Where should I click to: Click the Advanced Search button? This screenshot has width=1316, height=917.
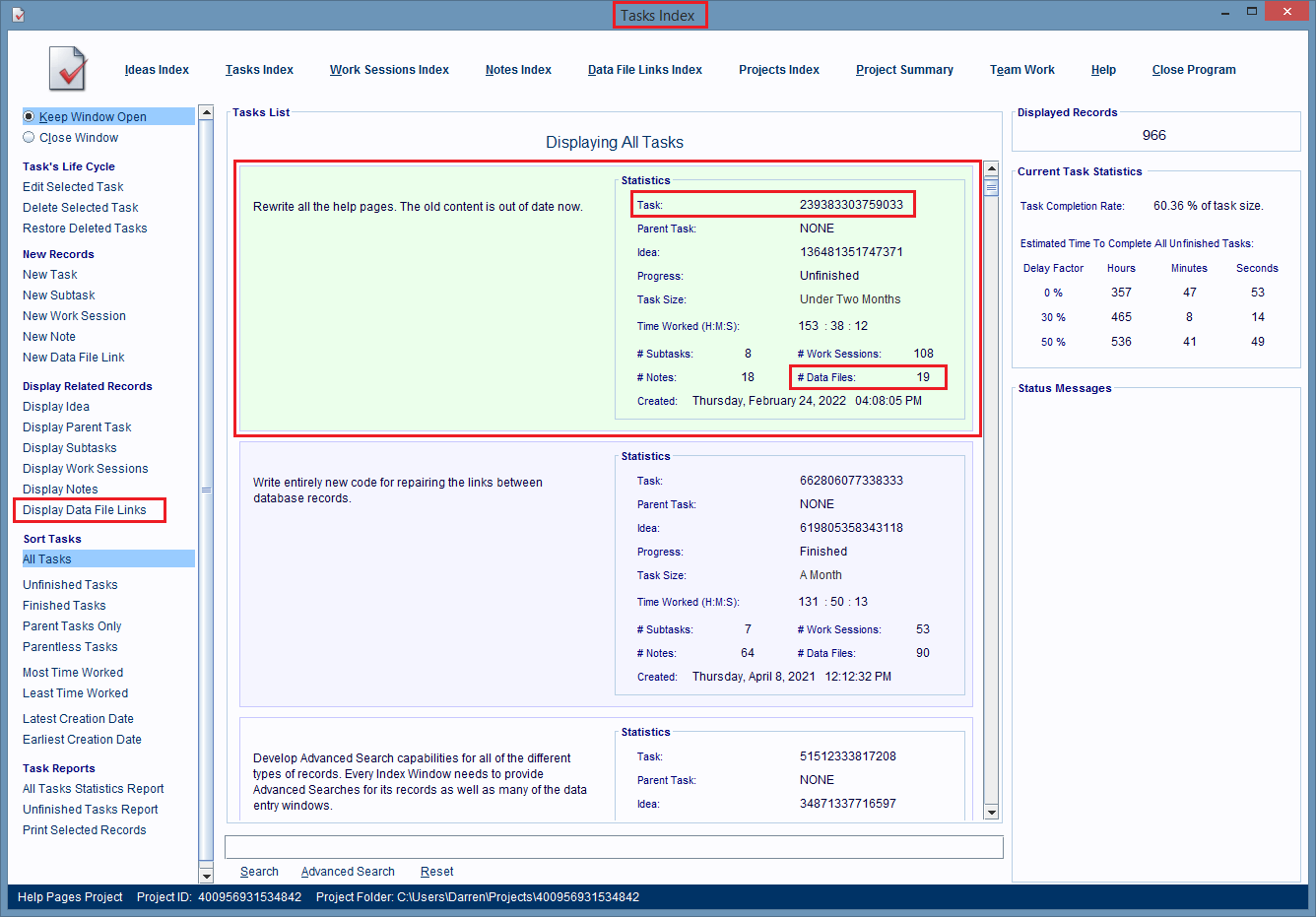[x=348, y=872]
